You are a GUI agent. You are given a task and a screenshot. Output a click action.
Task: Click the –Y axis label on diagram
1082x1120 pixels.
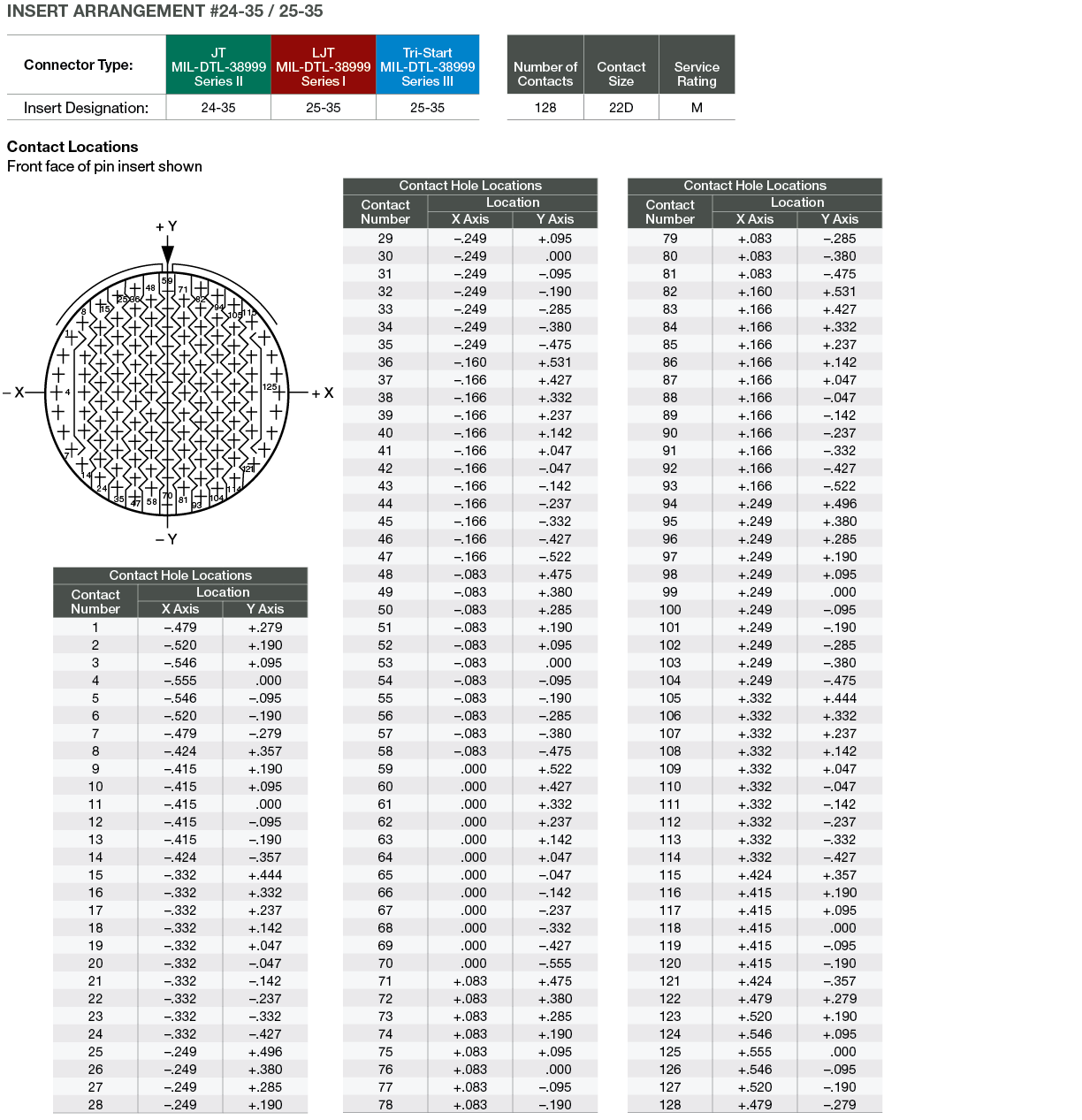[166, 538]
